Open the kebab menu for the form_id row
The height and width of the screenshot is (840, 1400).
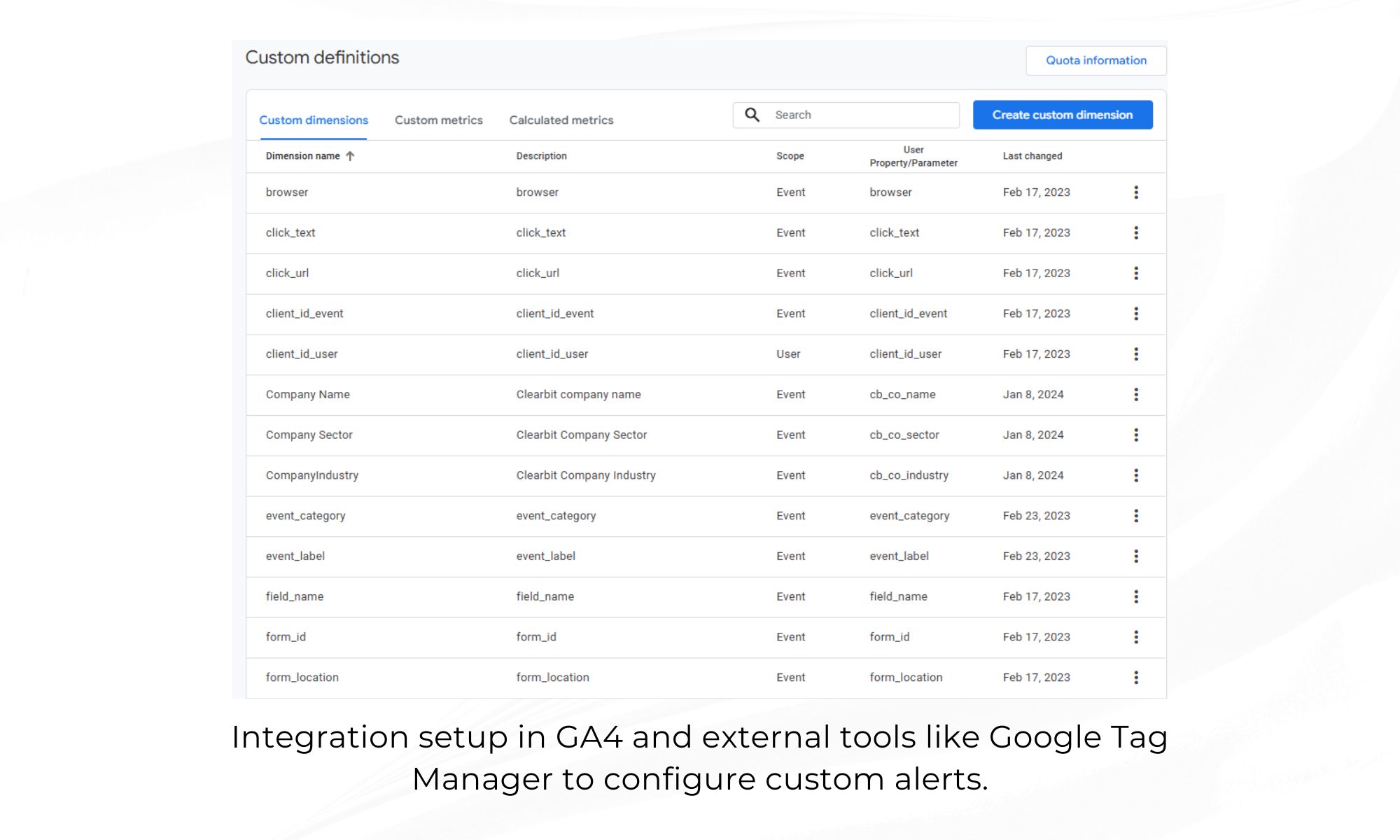1135,637
